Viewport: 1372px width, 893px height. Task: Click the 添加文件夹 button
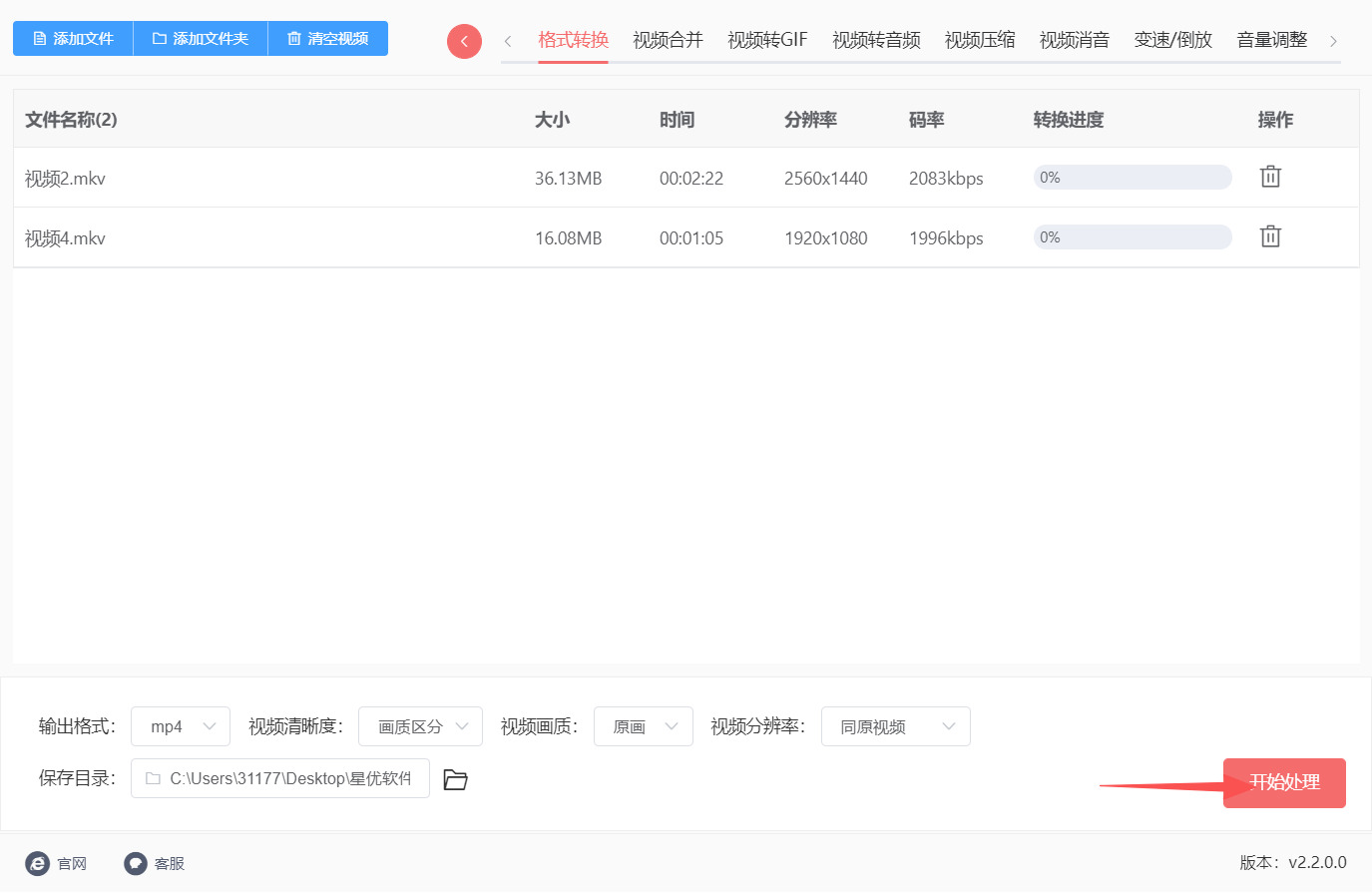coord(201,38)
